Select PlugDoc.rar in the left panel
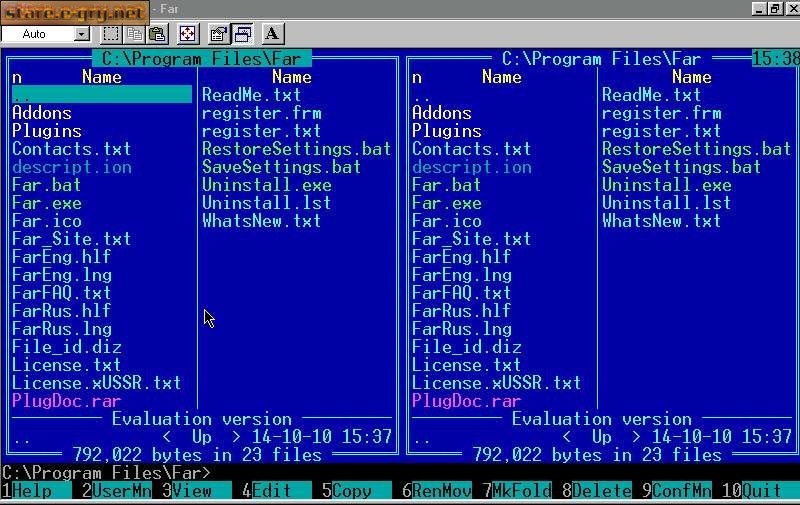The height and width of the screenshot is (505, 800). (66, 401)
